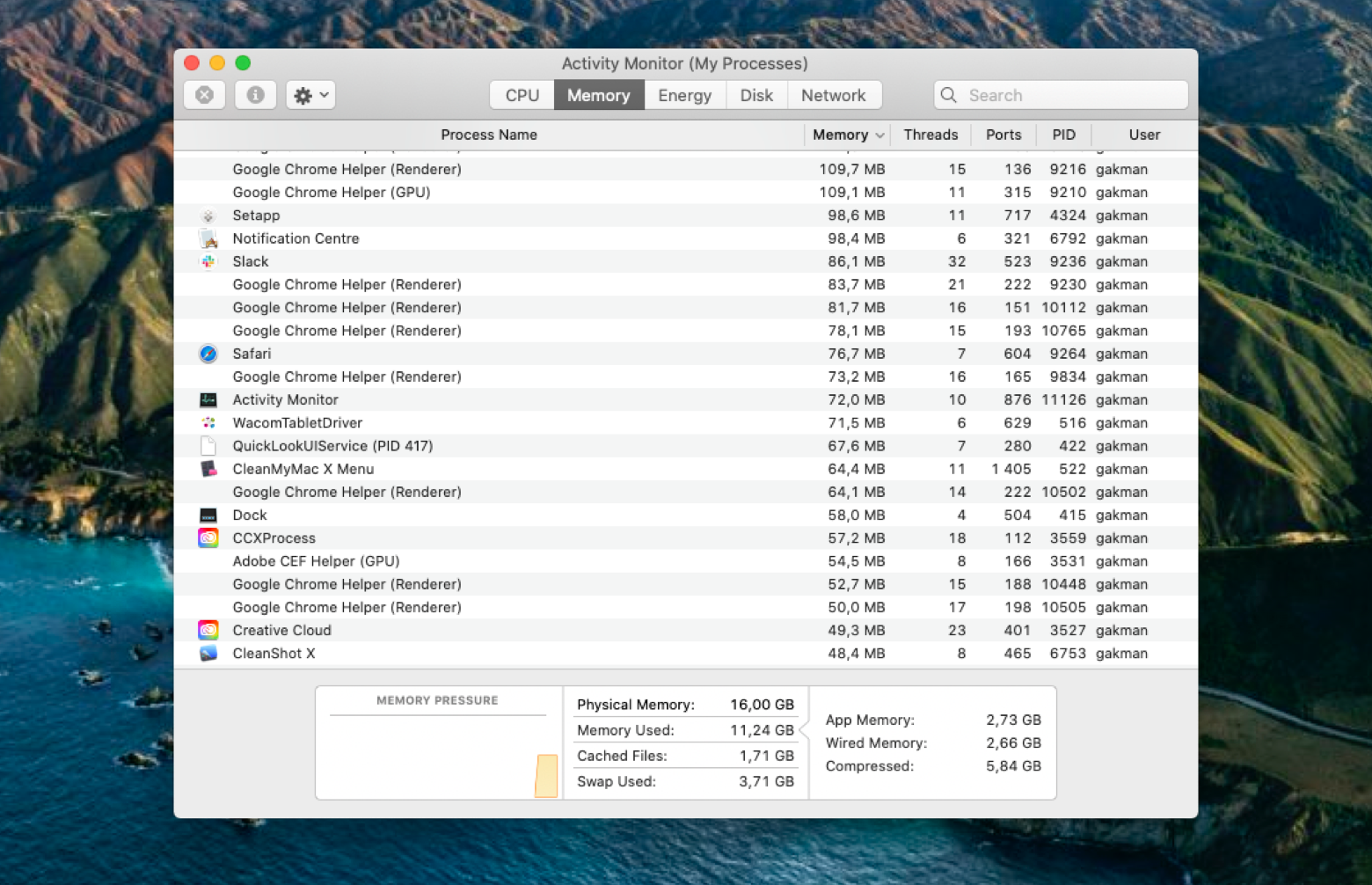Click the Memory column sort arrow
Screen dimensions: 1372x885
(881, 135)
